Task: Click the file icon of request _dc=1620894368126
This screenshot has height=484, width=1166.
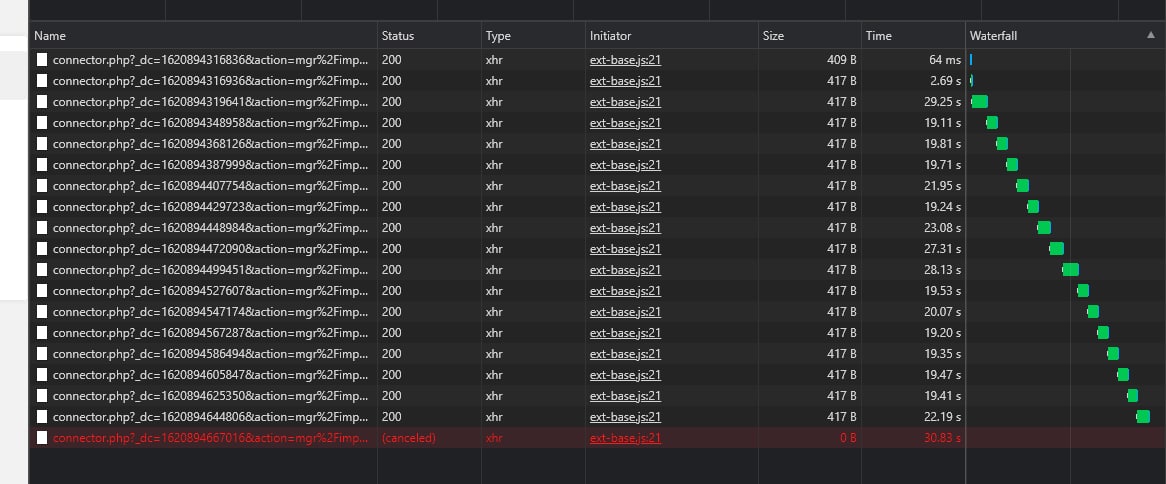Action: (42, 143)
